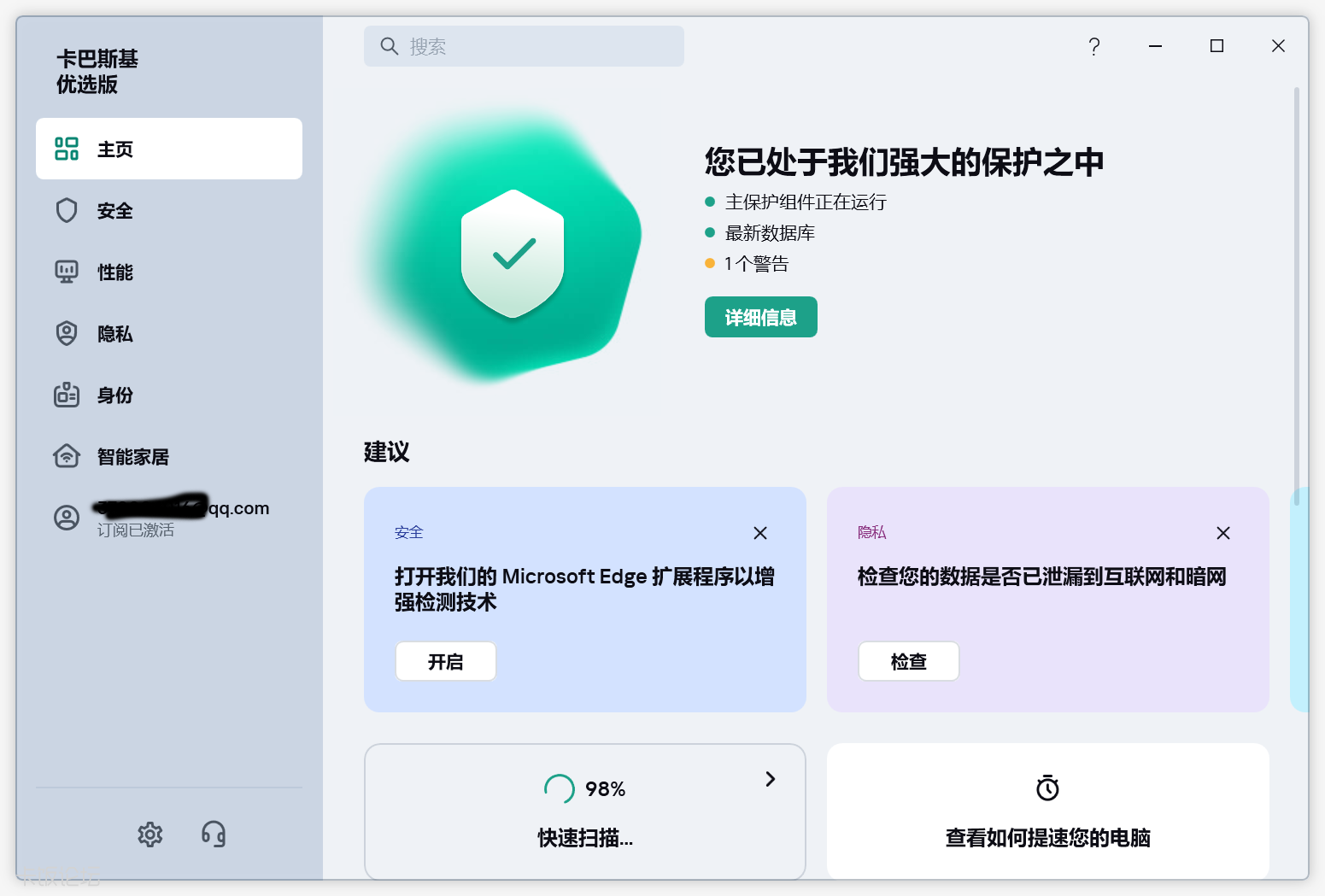The width and height of the screenshot is (1325, 896).
Task: Open the 隐私 privacy section
Action: pos(169,334)
